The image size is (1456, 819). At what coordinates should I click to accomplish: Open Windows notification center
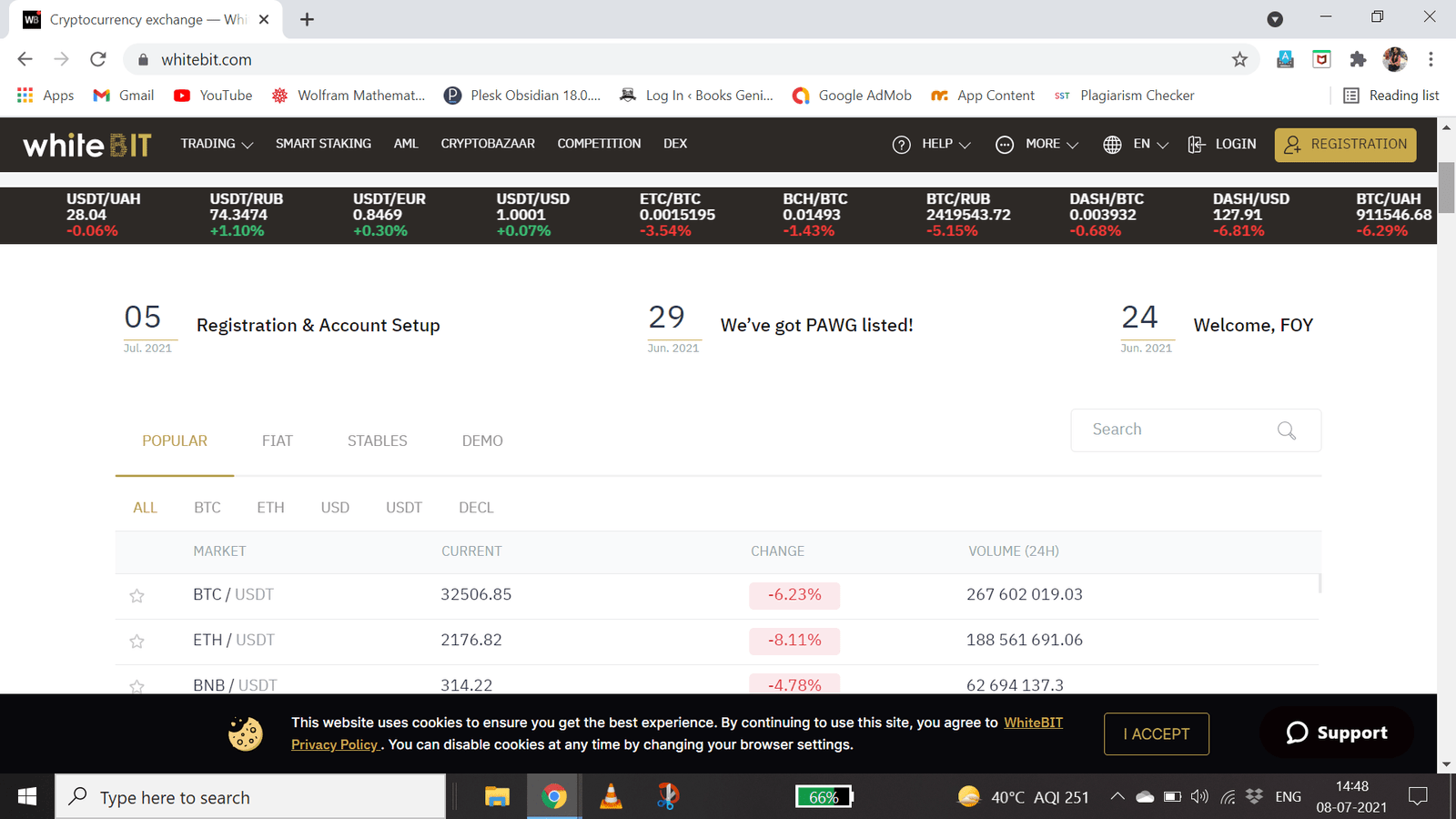(1417, 797)
